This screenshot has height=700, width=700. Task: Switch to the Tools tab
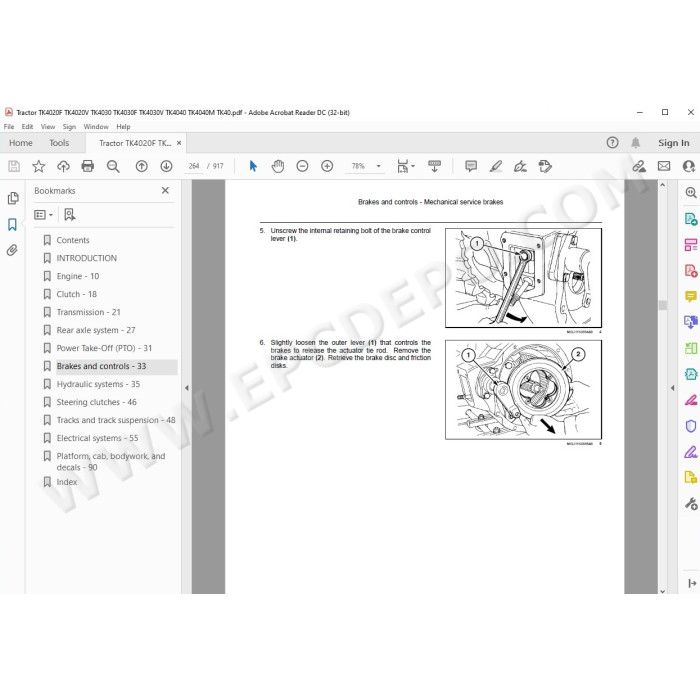click(59, 143)
